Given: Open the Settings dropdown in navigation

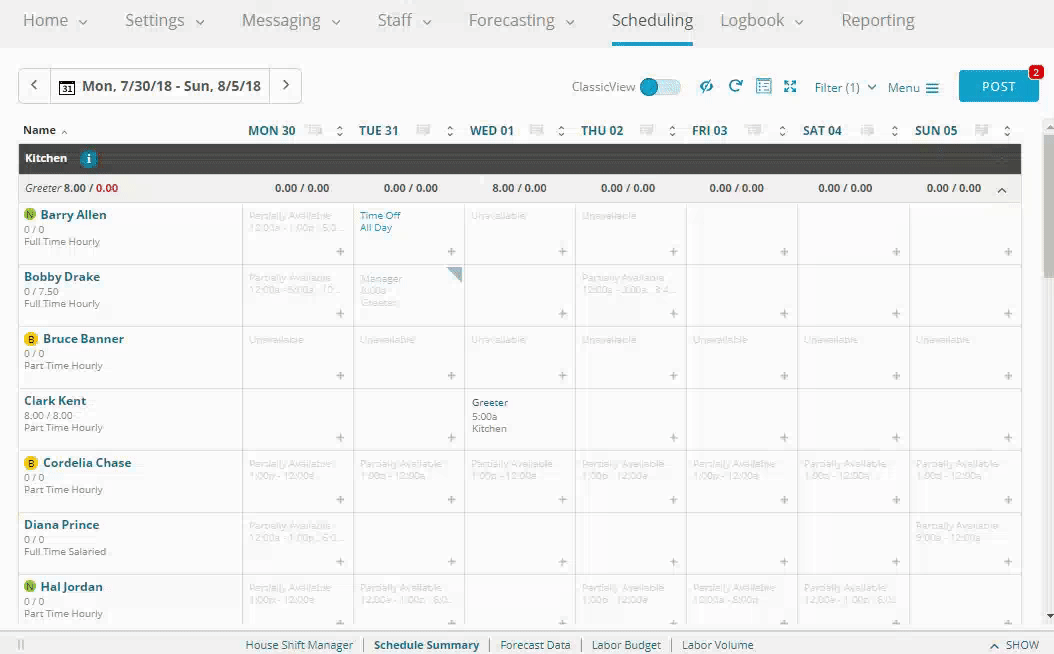Looking at the screenshot, I should [165, 21].
